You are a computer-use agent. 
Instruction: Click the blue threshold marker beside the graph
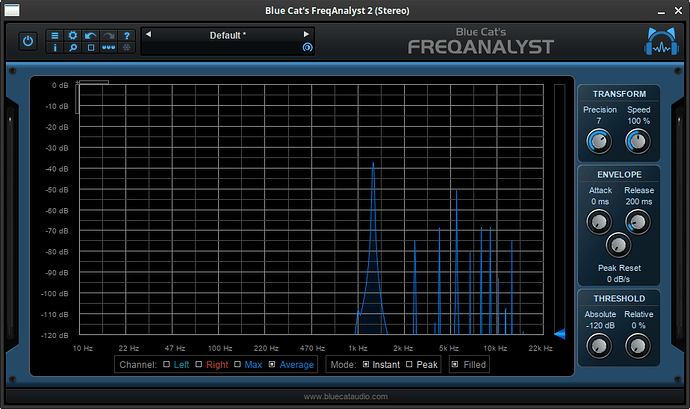(x=560, y=334)
